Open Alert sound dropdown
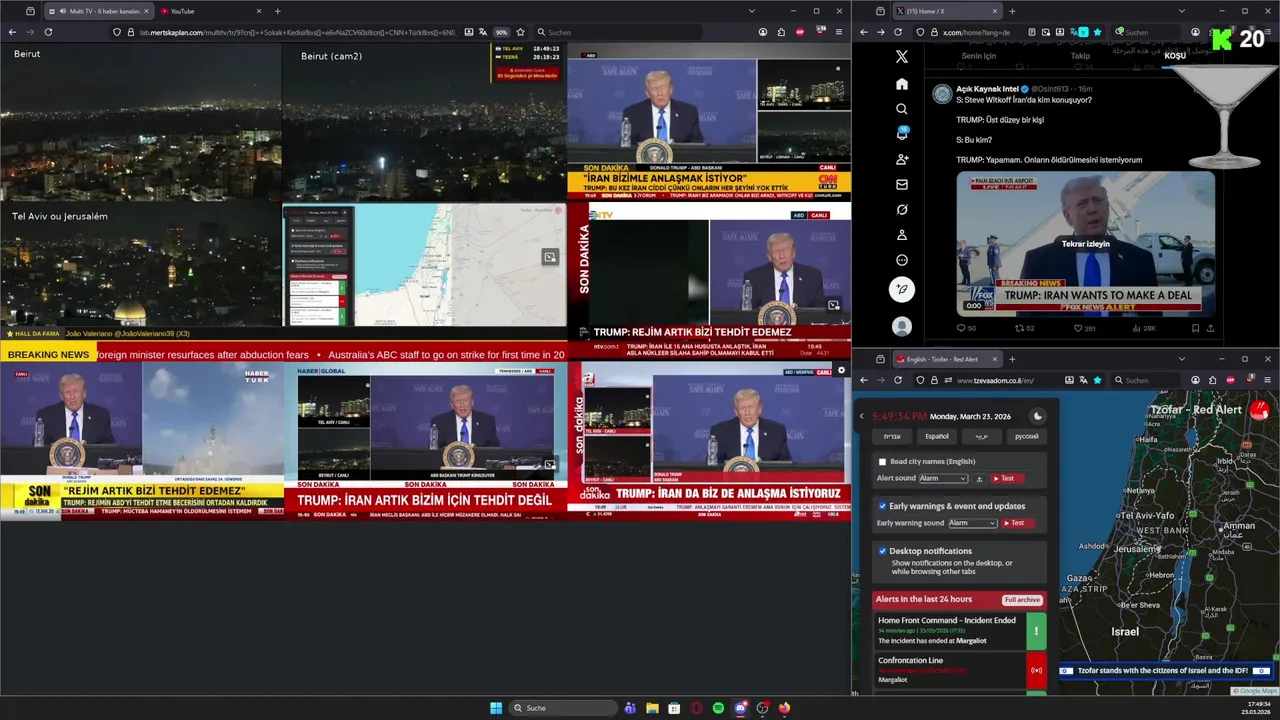 pyautogui.click(x=943, y=479)
